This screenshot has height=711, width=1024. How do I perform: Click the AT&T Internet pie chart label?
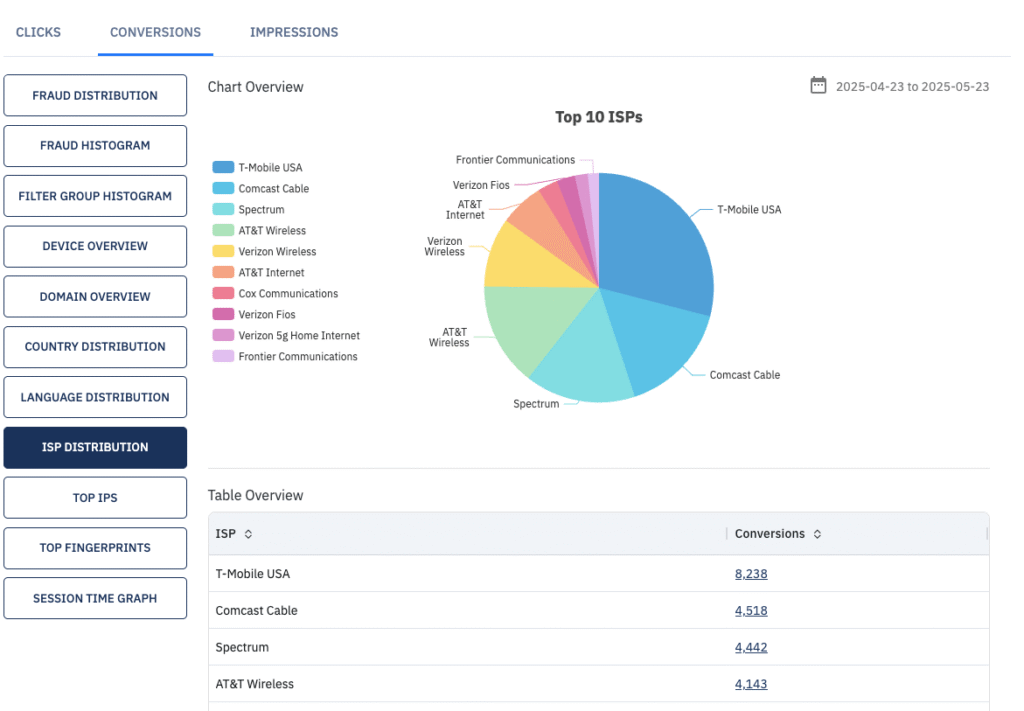(x=466, y=210)
